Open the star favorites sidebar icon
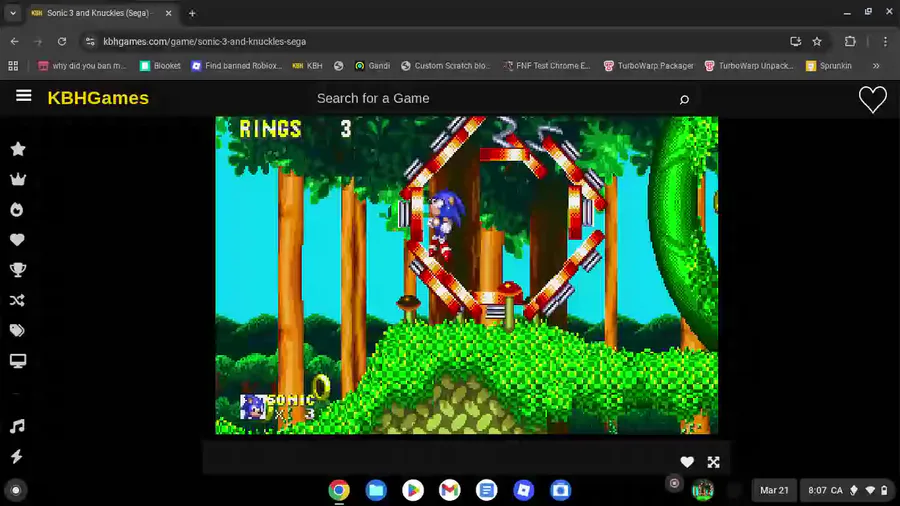The image size is (900, 506). pos(18,149)
